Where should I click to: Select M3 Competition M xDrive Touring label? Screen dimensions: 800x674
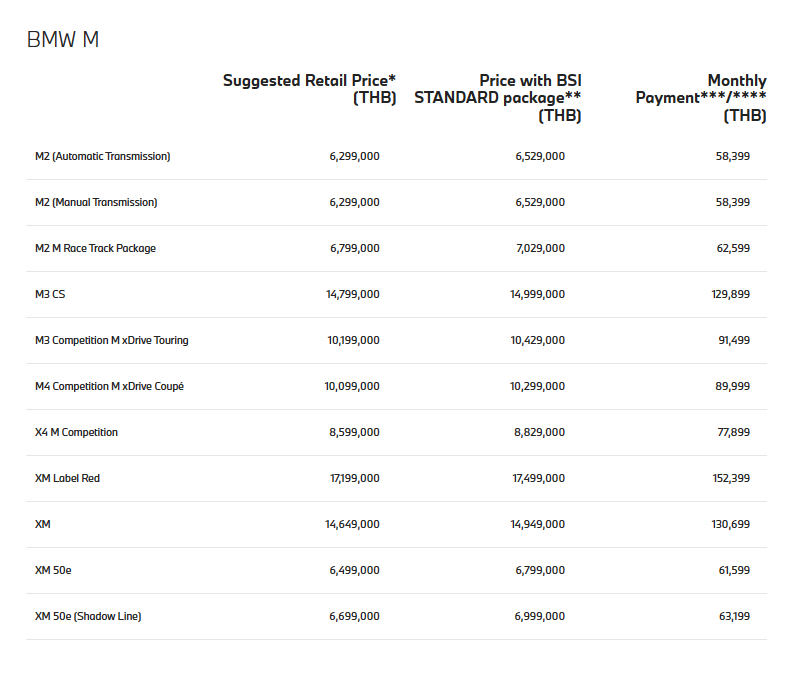(x=112, y=340)
